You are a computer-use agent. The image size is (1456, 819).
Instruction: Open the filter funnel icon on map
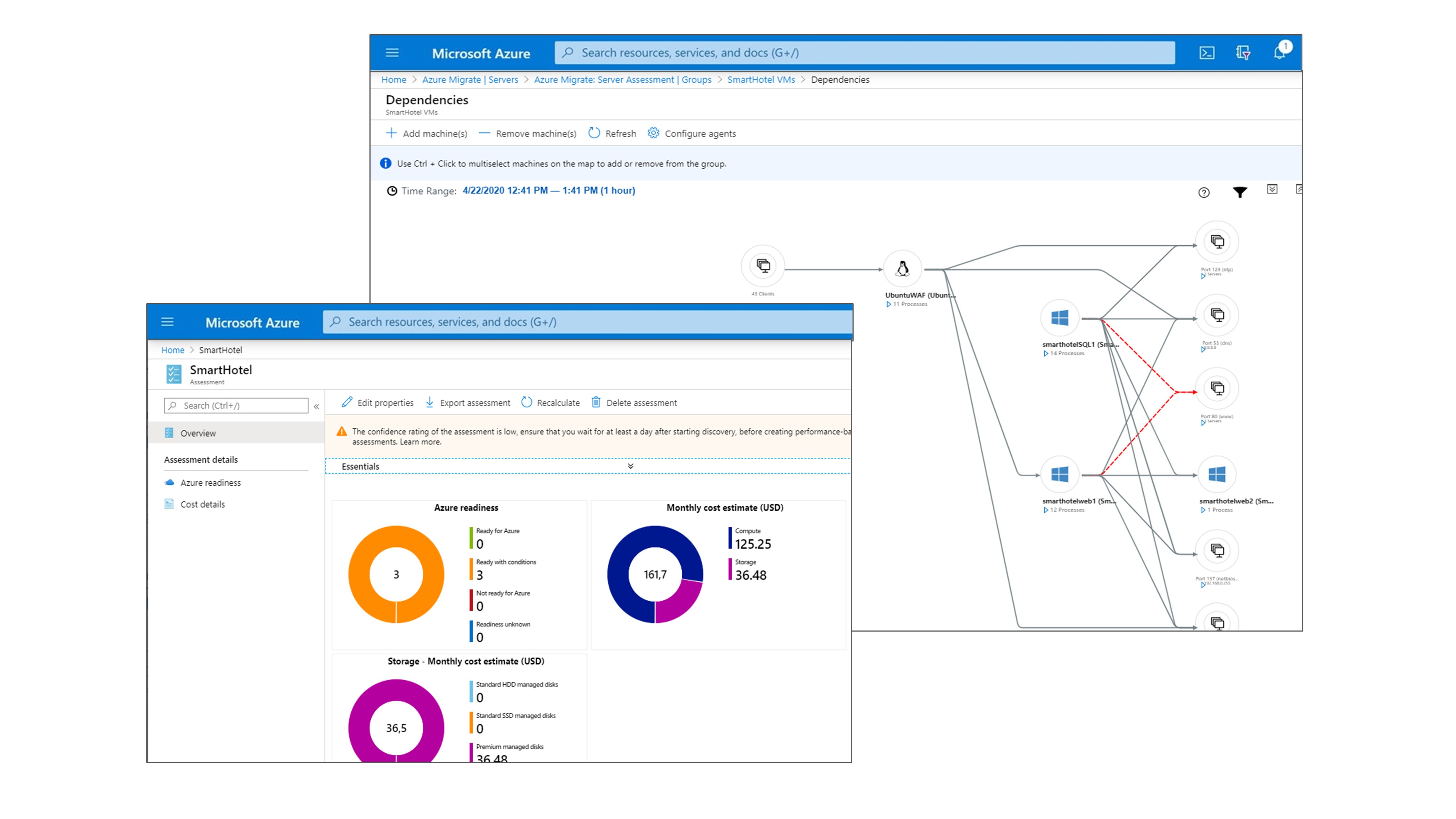pyautogui.click(x=1239, y=193)
